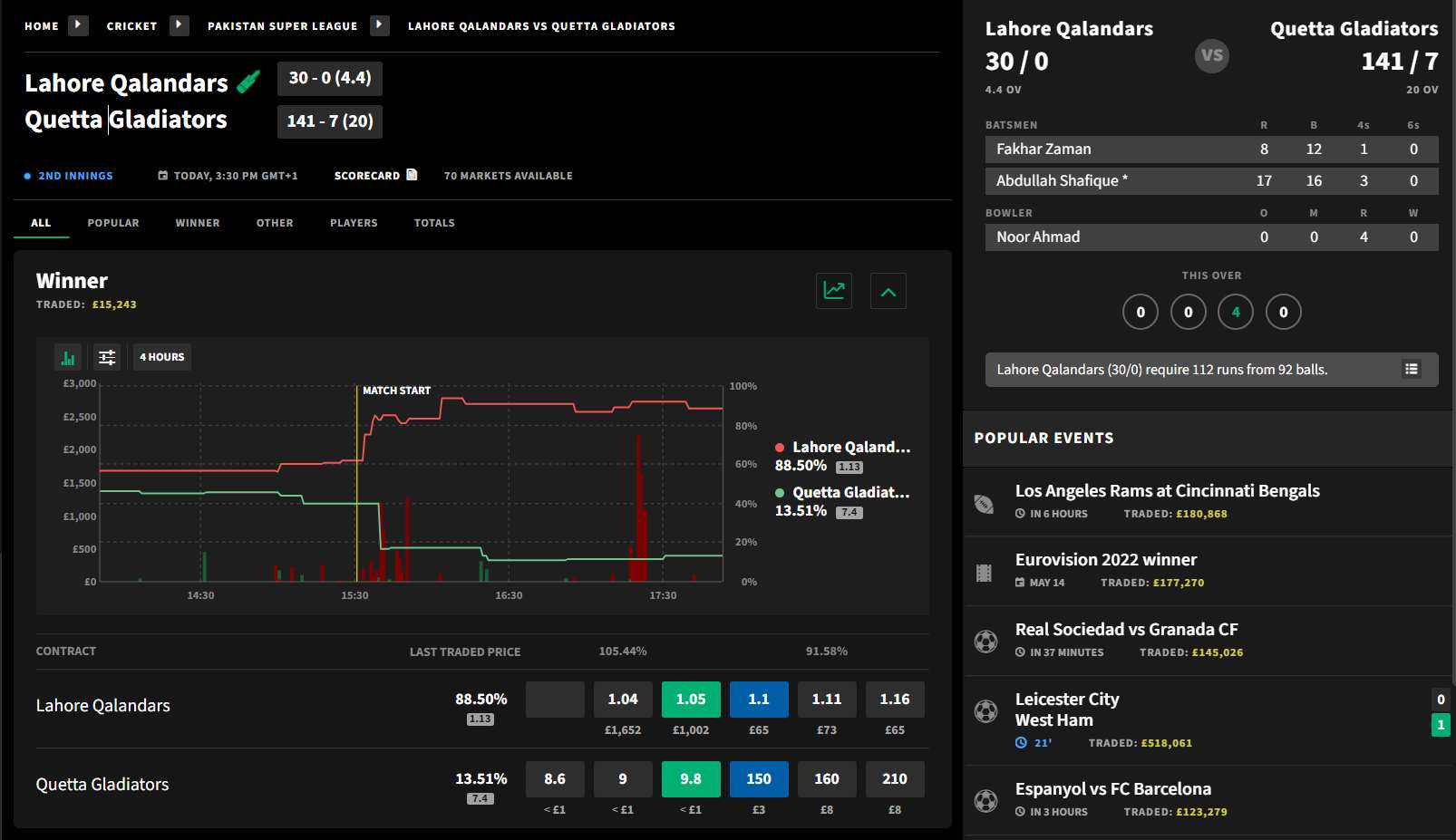The image size is (1456, 840).
Task: Click the SCORECARD link
Action: point(367,176)
